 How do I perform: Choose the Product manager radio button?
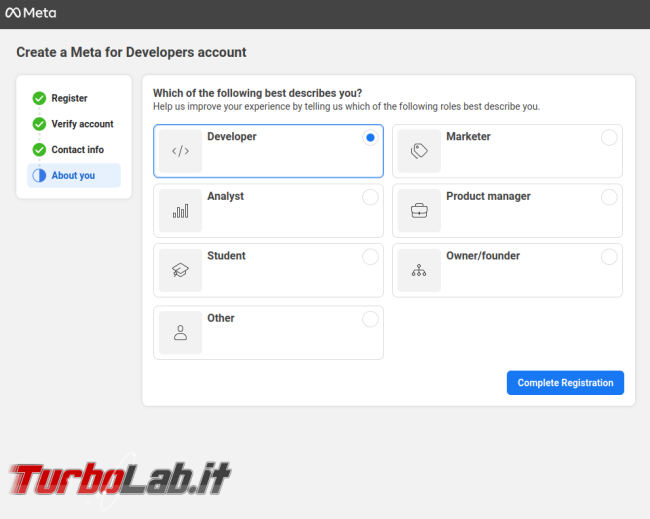[609, 197]
